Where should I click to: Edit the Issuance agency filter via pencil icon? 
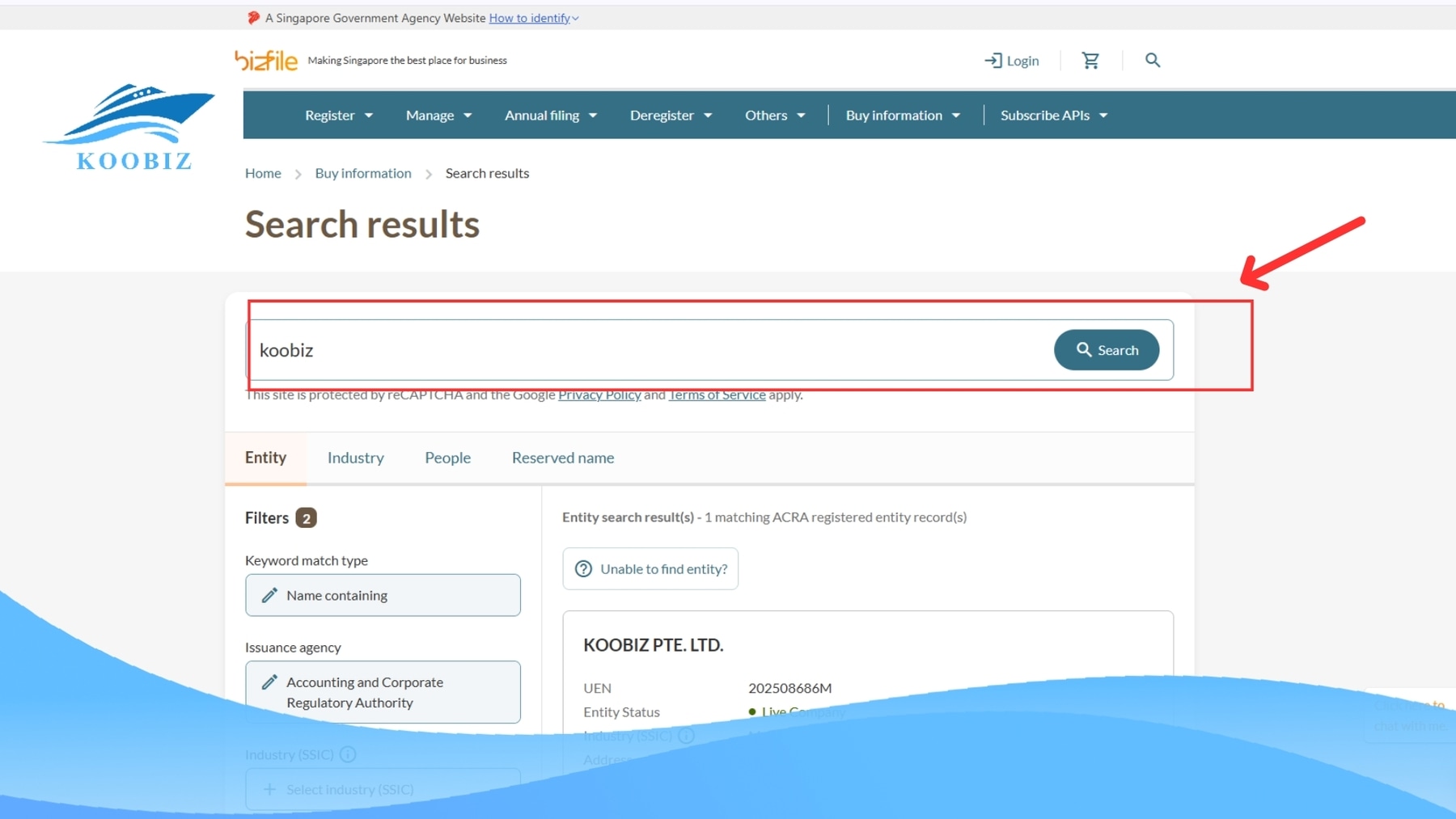(x=269, y=682)
